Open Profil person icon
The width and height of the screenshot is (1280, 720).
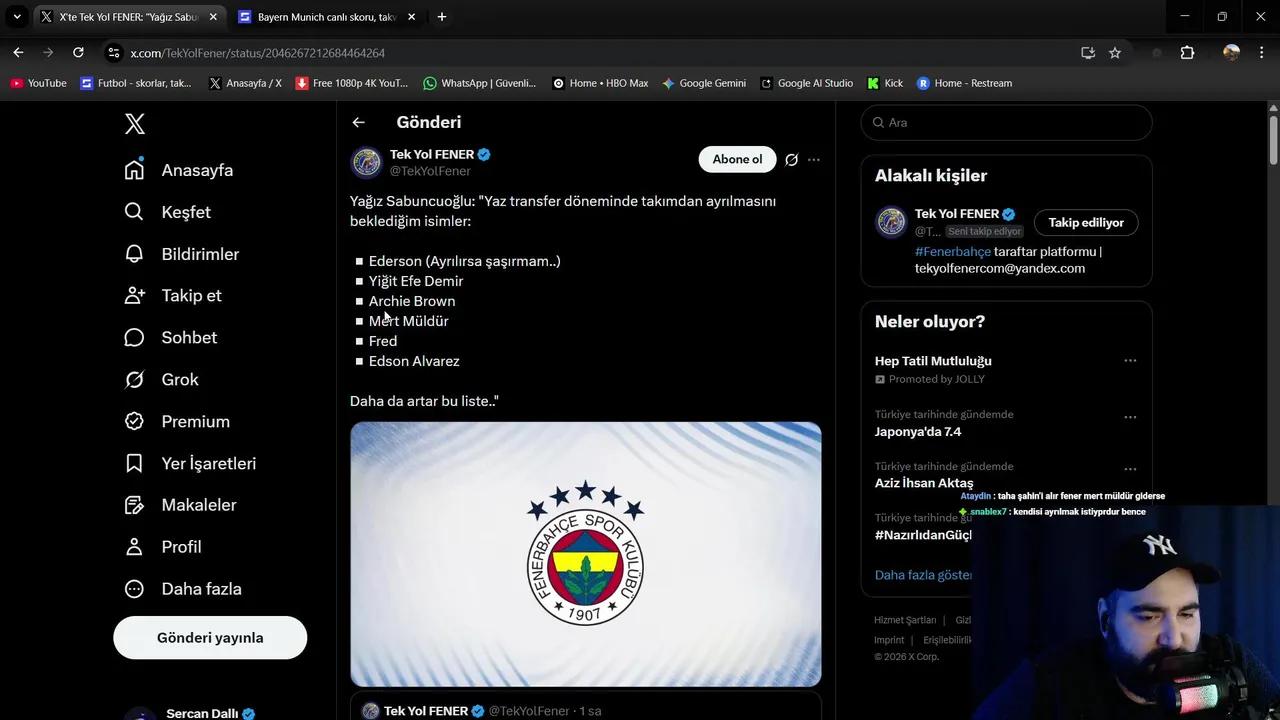(134, 547)
